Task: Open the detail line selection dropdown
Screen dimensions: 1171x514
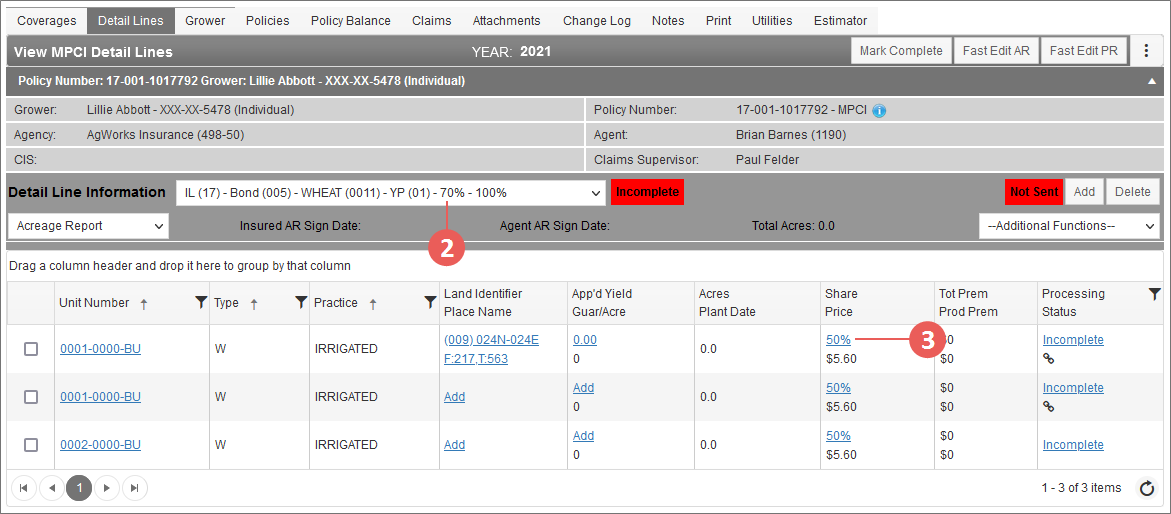Action: (x=391, y=192)
